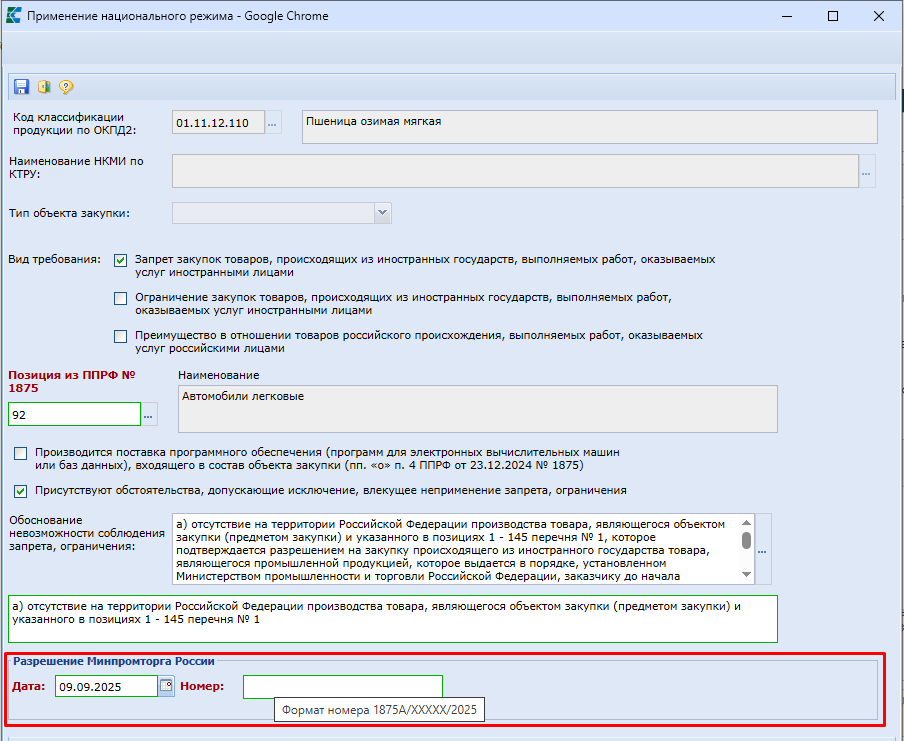Open the OKPD2 code lookup ellipsis button
The height and width of the screenshot is (741, 904).
tap(273, 123)
